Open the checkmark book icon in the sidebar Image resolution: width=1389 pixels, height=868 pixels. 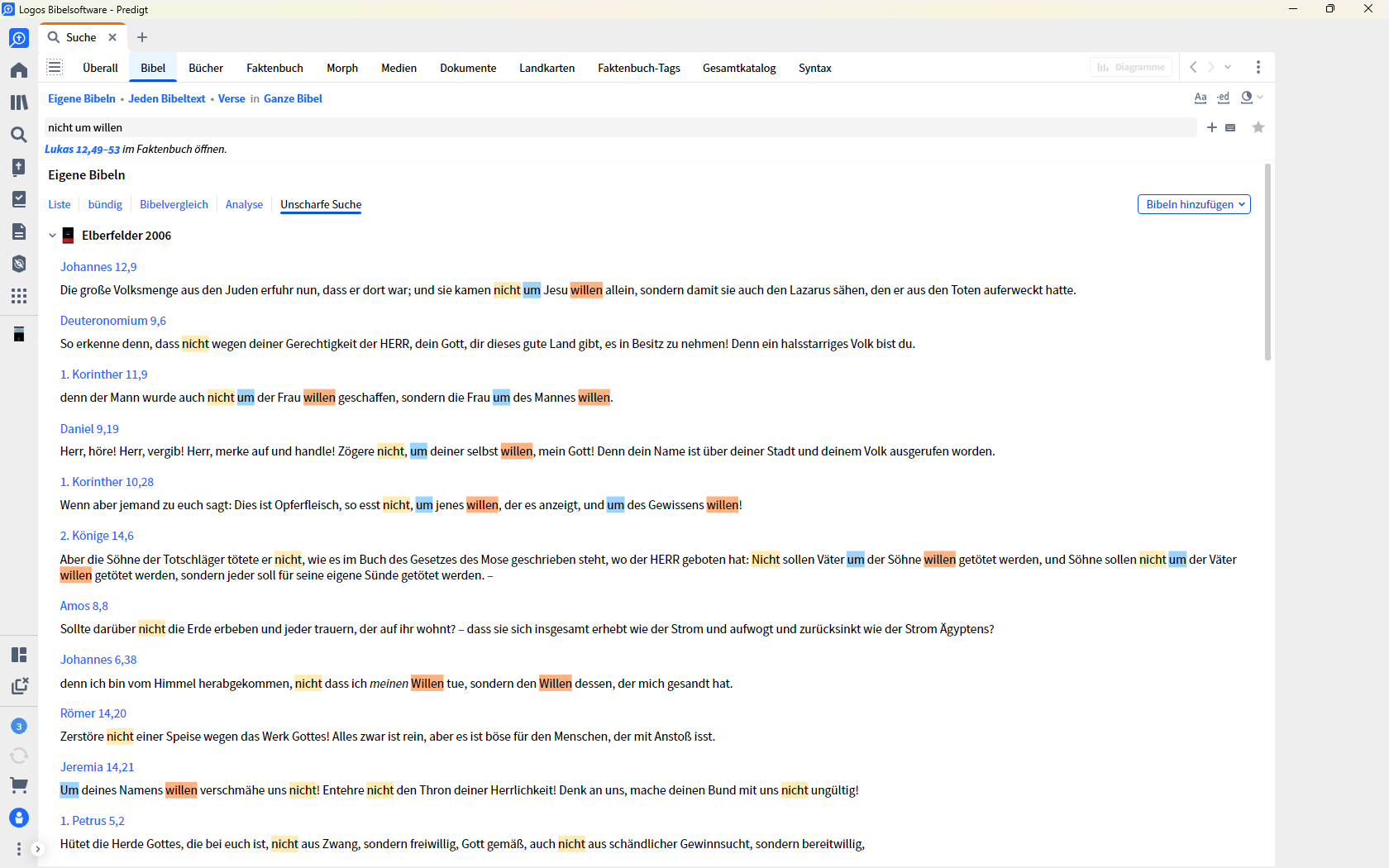(x=19, y=199)
